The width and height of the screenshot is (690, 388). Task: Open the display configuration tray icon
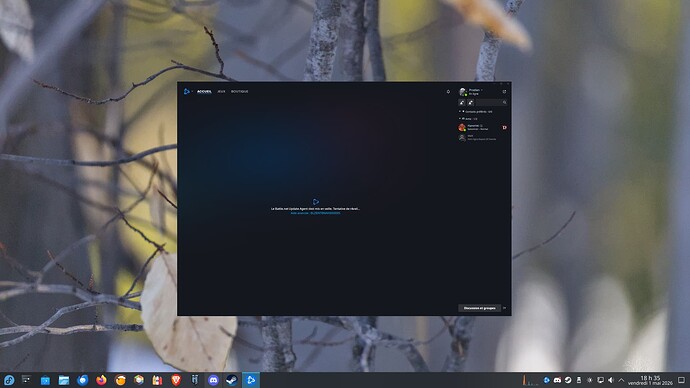click(x=600, y=380)
